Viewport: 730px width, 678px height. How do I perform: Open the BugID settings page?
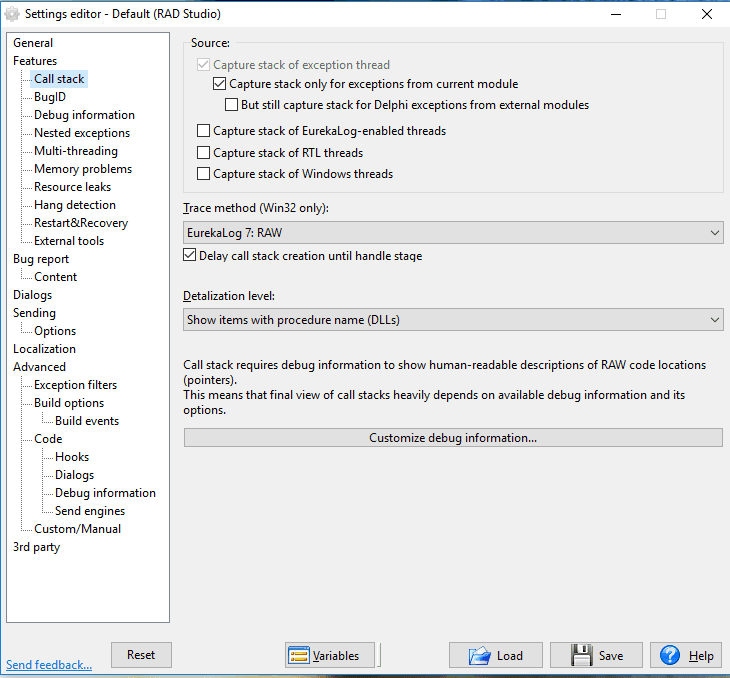[x=50, y=97]
